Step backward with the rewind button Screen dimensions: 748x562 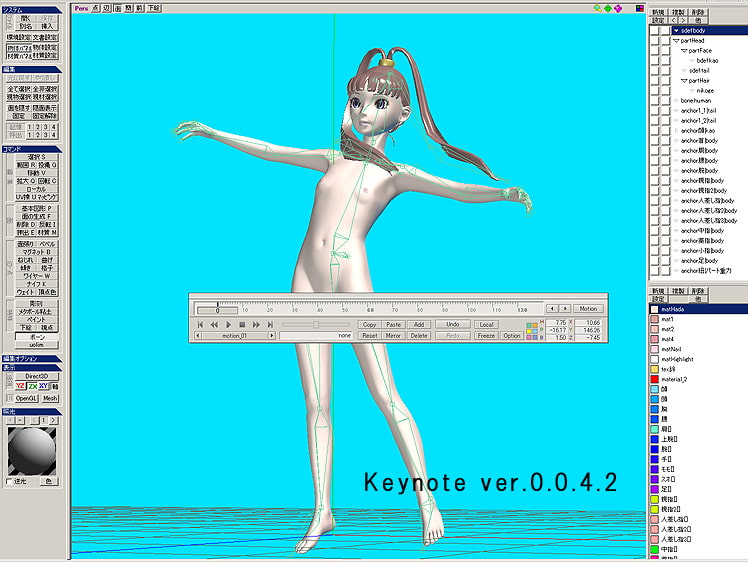click(x=214, y=324)
